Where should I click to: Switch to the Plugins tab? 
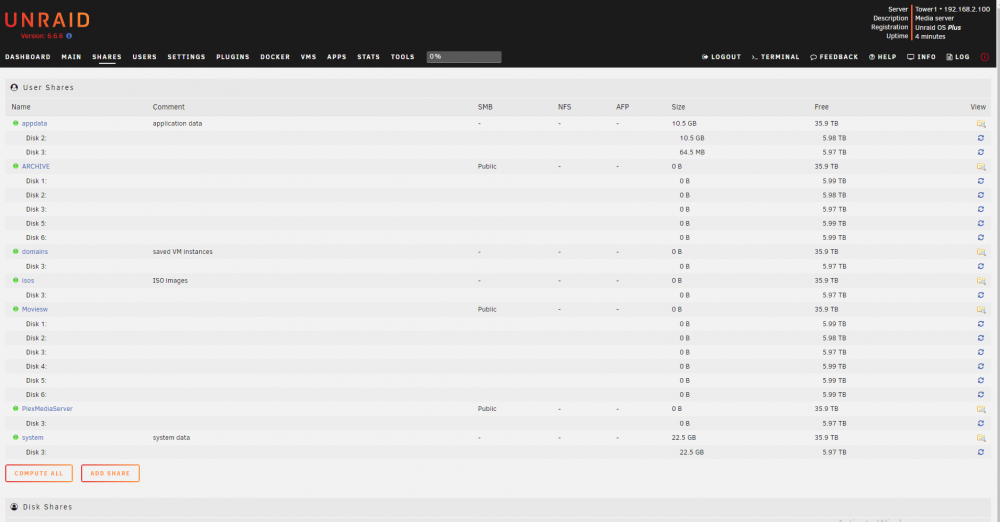(233, 57)
